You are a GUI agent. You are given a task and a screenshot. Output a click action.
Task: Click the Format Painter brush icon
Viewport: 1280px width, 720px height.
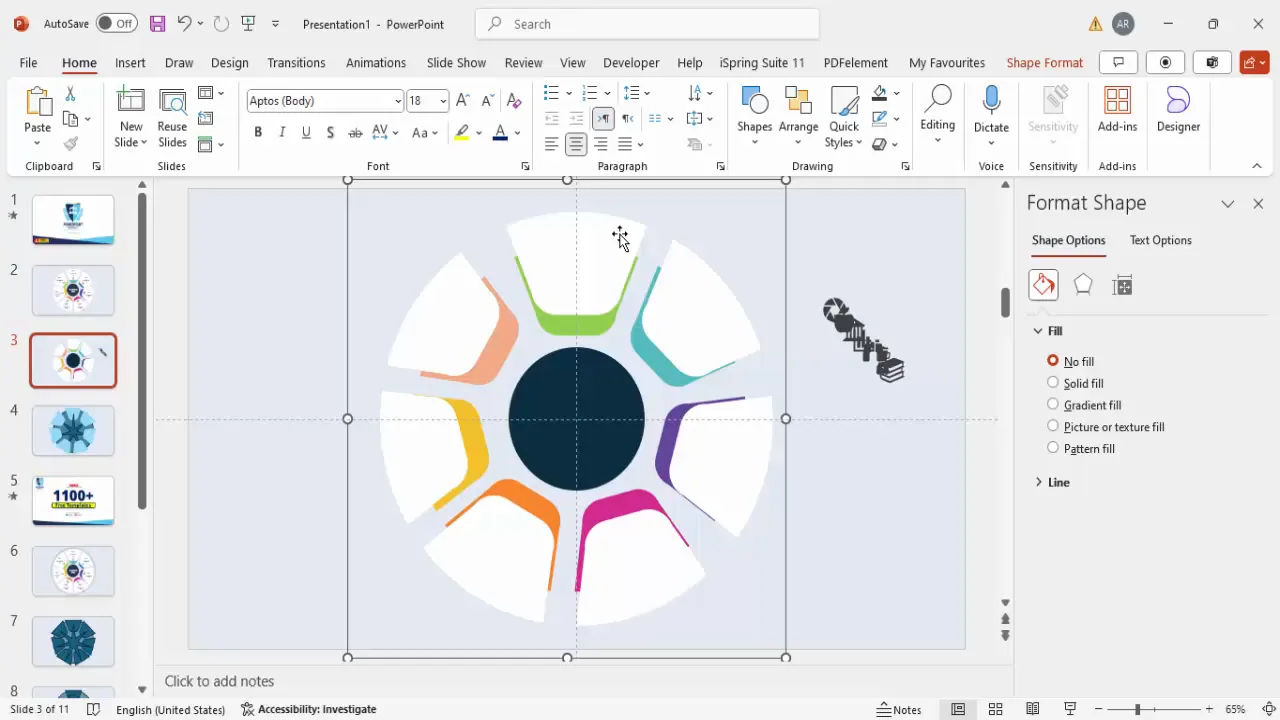coord(70,144)
